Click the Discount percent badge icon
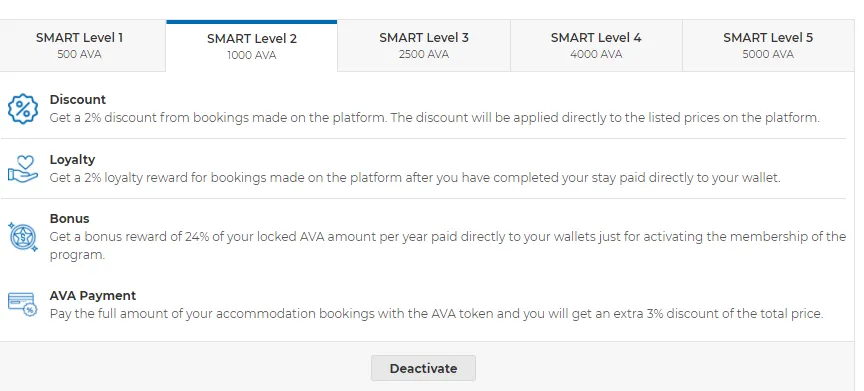 pyautogui.click(x=23, y=108)
